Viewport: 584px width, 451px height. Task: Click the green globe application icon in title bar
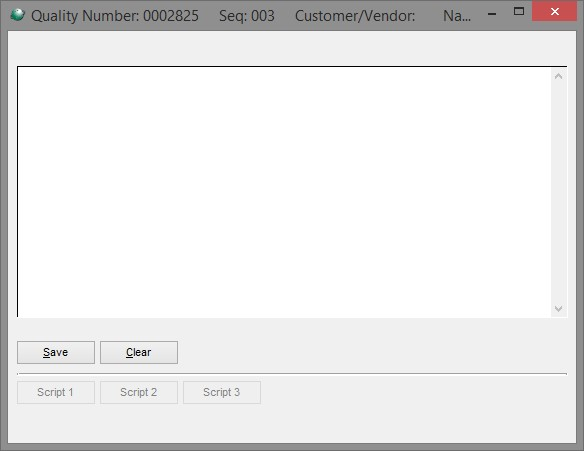[18, 15]
